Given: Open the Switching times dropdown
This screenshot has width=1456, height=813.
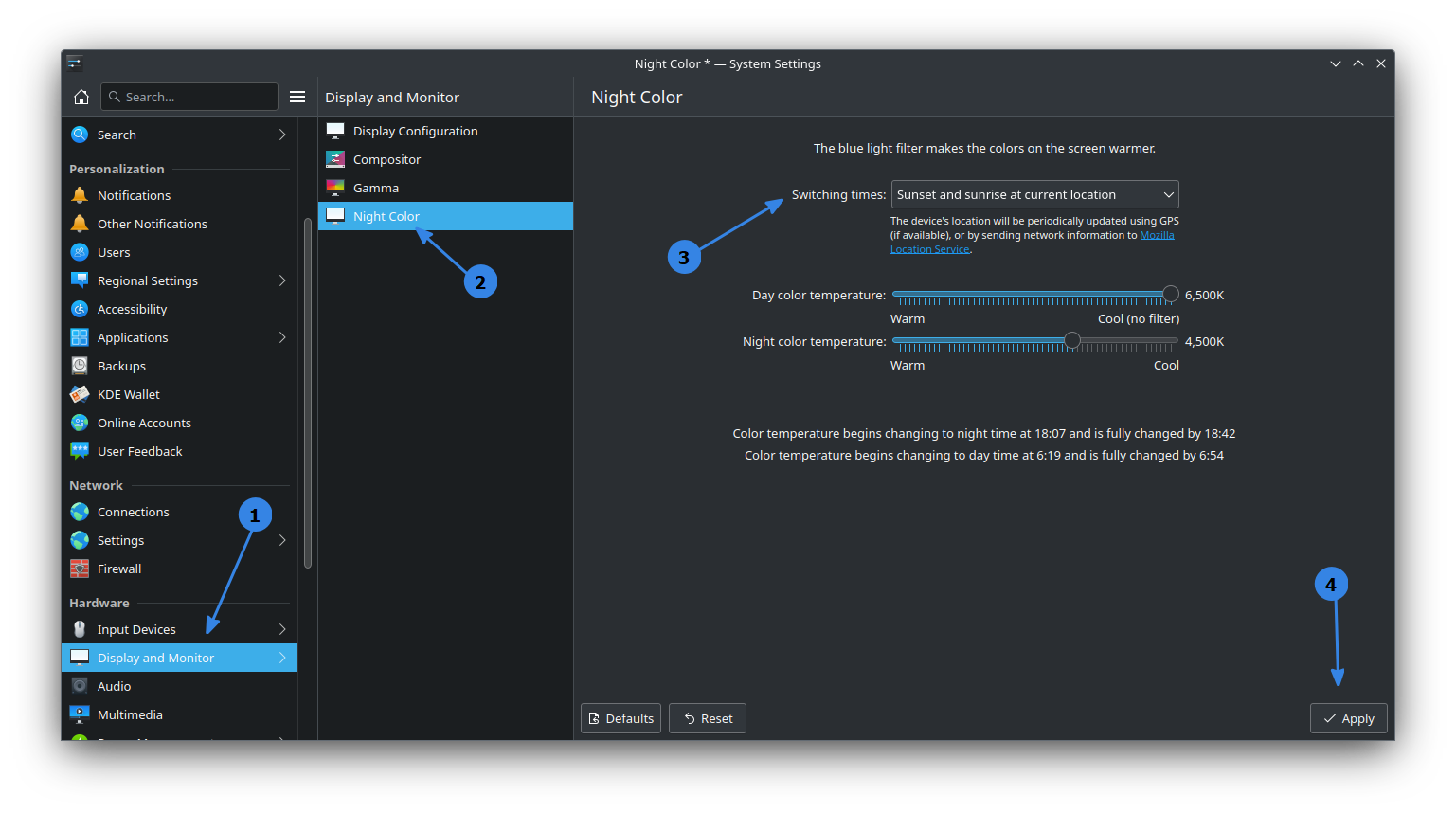Looking at the screenshot, I should (1034, 194).
